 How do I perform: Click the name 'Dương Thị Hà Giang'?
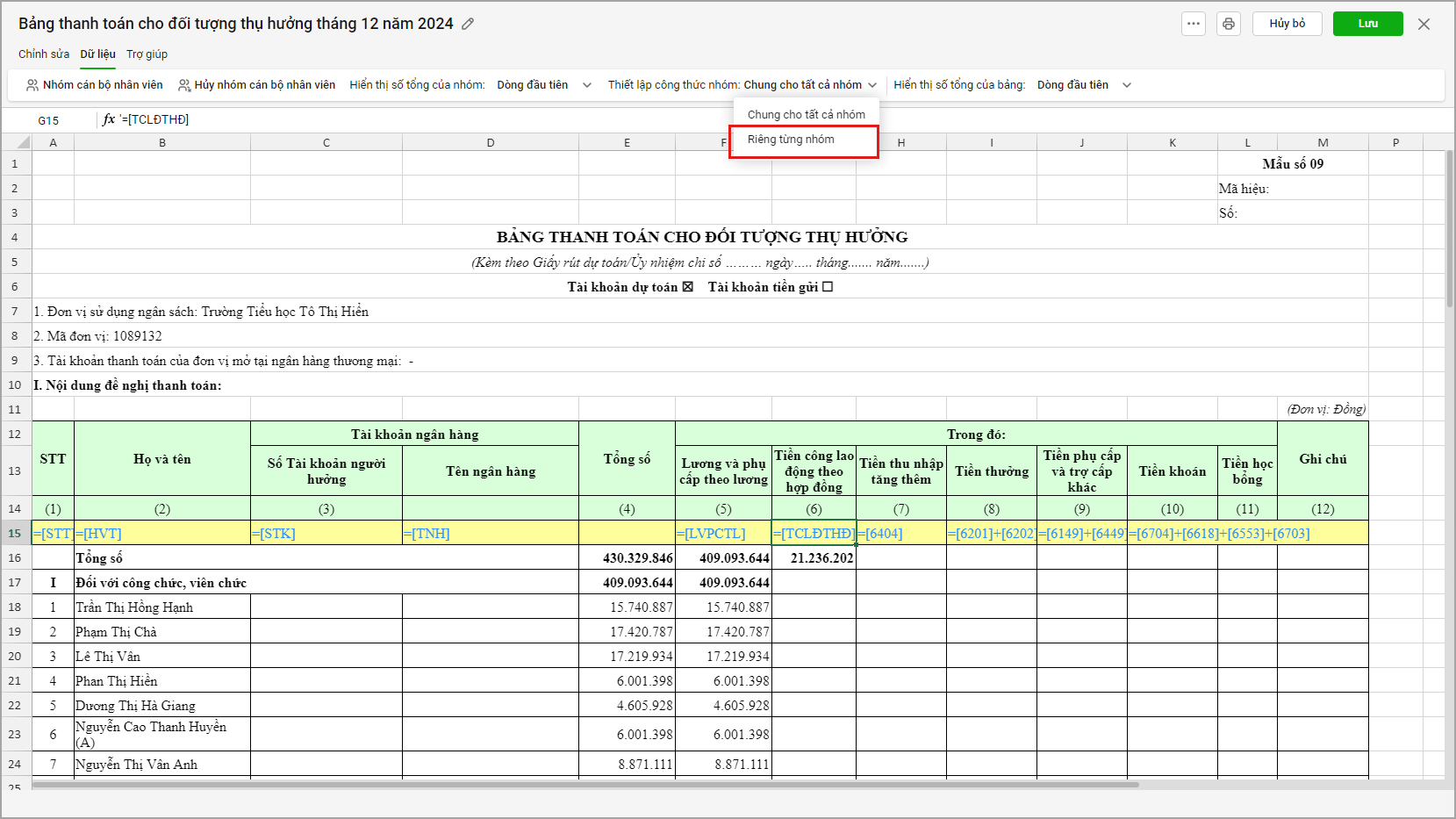135,706
